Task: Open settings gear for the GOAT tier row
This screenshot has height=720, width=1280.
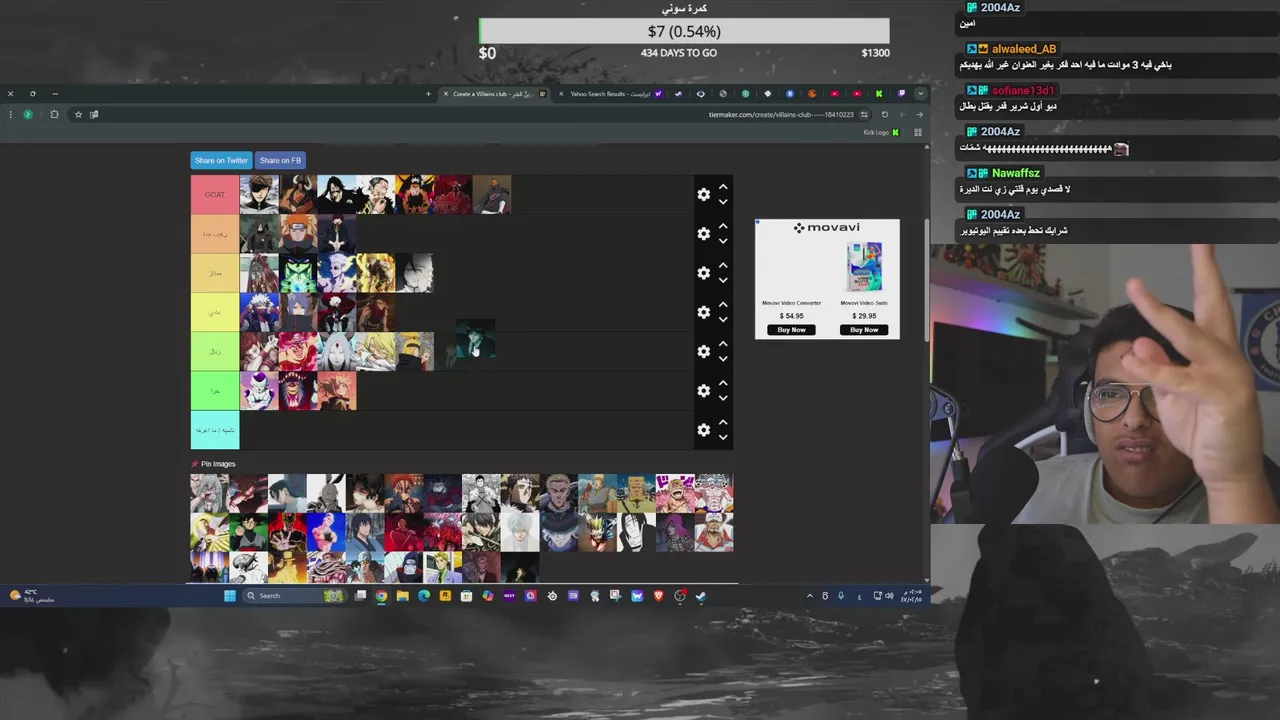Action: click(x=704, y=194)
